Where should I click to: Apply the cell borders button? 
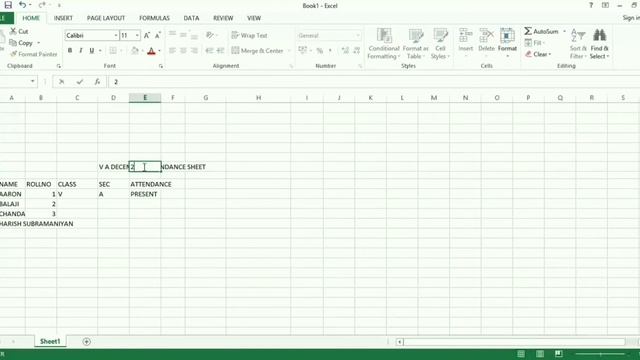[113, 51]
